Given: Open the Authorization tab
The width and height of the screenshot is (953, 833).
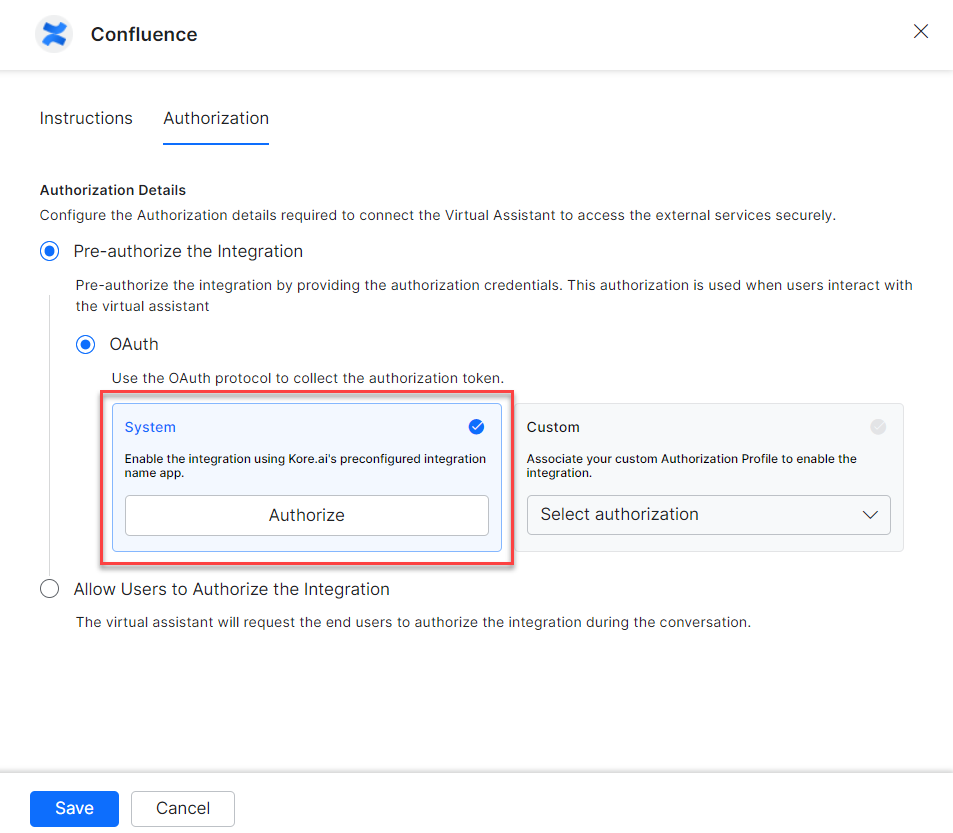Looking at the screenshot, I should pos(216,118).
